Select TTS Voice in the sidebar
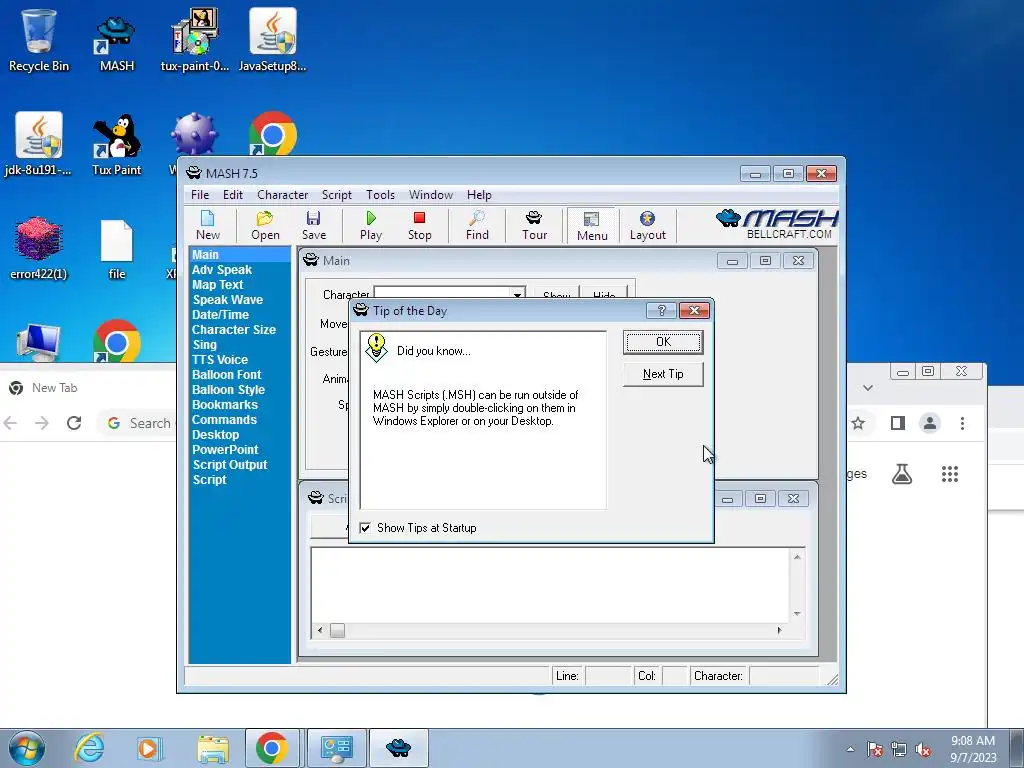 coord(219,360)
